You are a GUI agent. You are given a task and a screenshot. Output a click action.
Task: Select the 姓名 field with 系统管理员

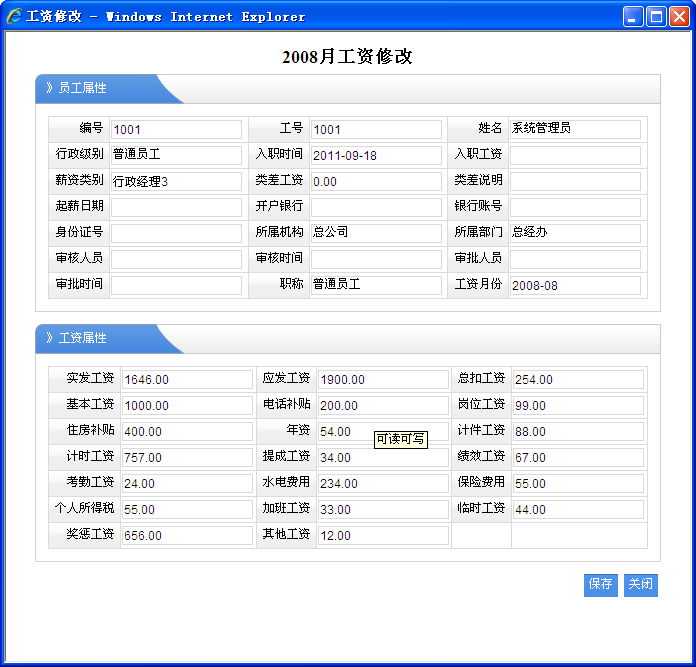[x=575, y=129]
